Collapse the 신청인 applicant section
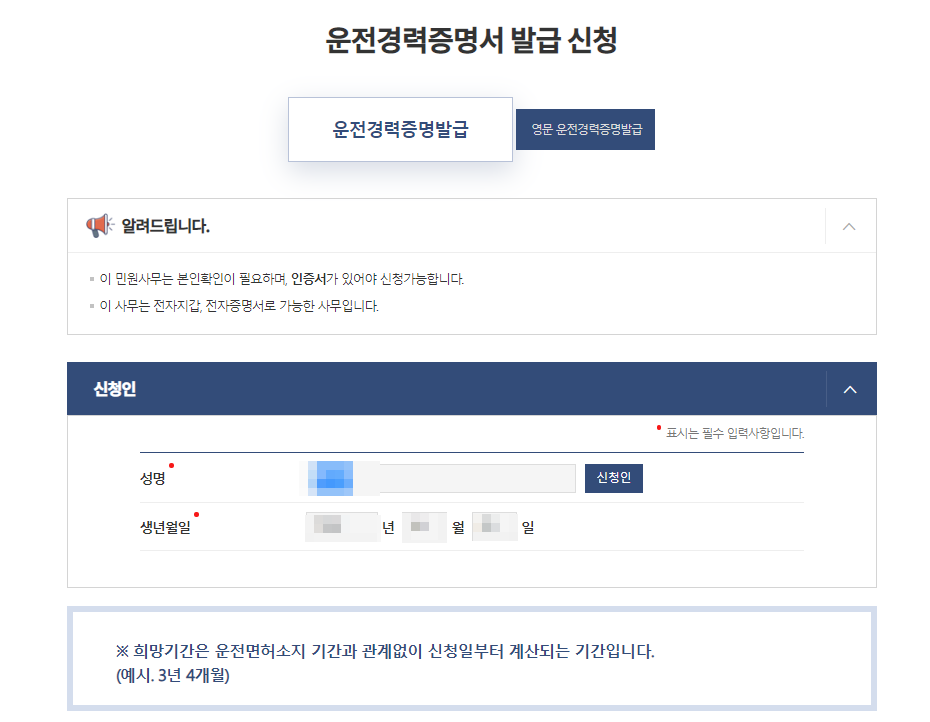Viewport: 930px width, 722px height. (849, 389)
